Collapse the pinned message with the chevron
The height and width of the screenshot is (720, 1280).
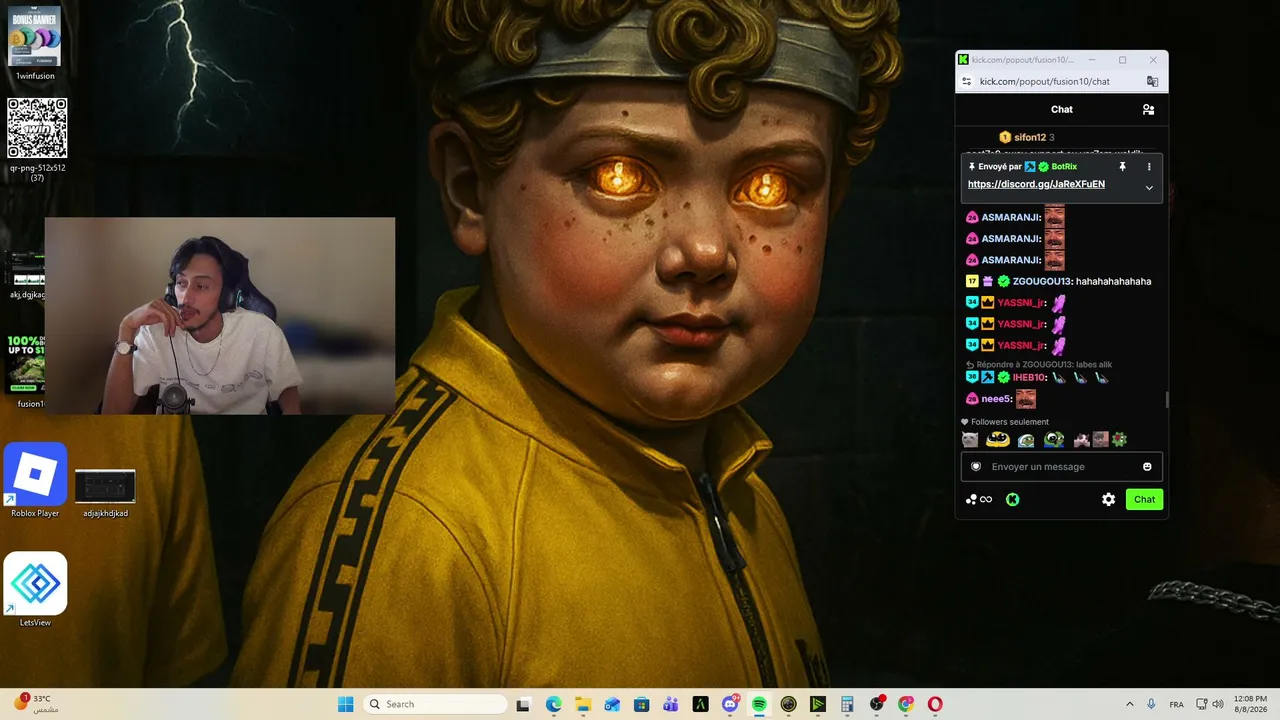(x=1149, y=187)
